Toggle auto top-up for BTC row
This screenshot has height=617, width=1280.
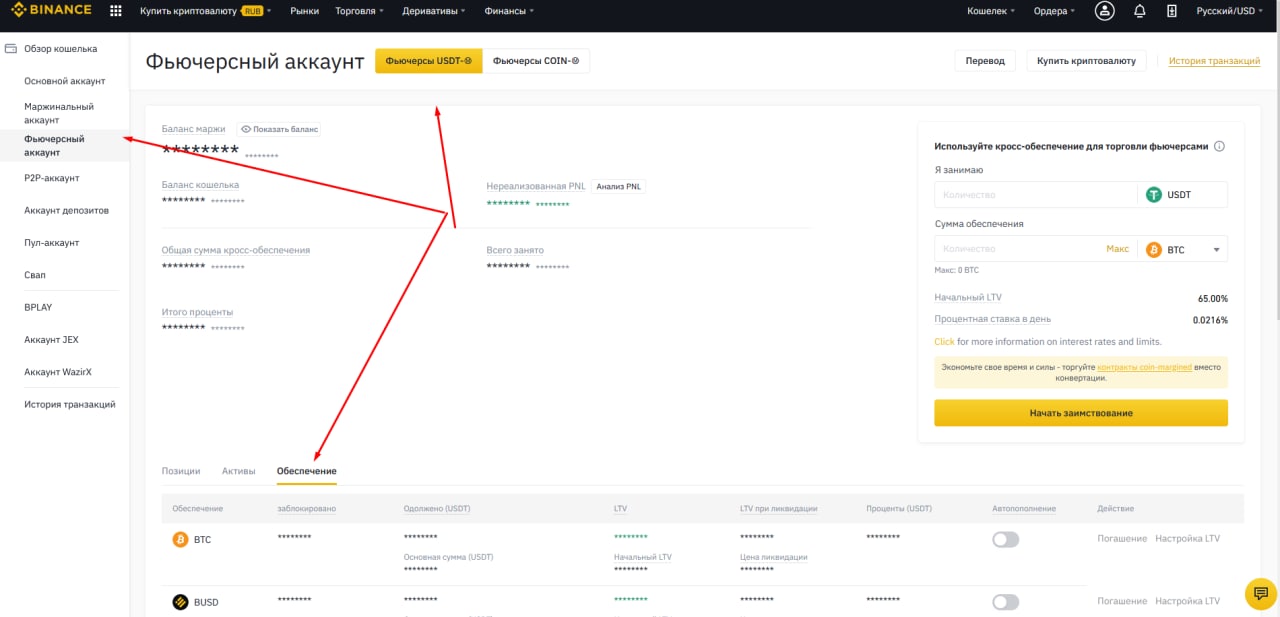[1005, 539]
